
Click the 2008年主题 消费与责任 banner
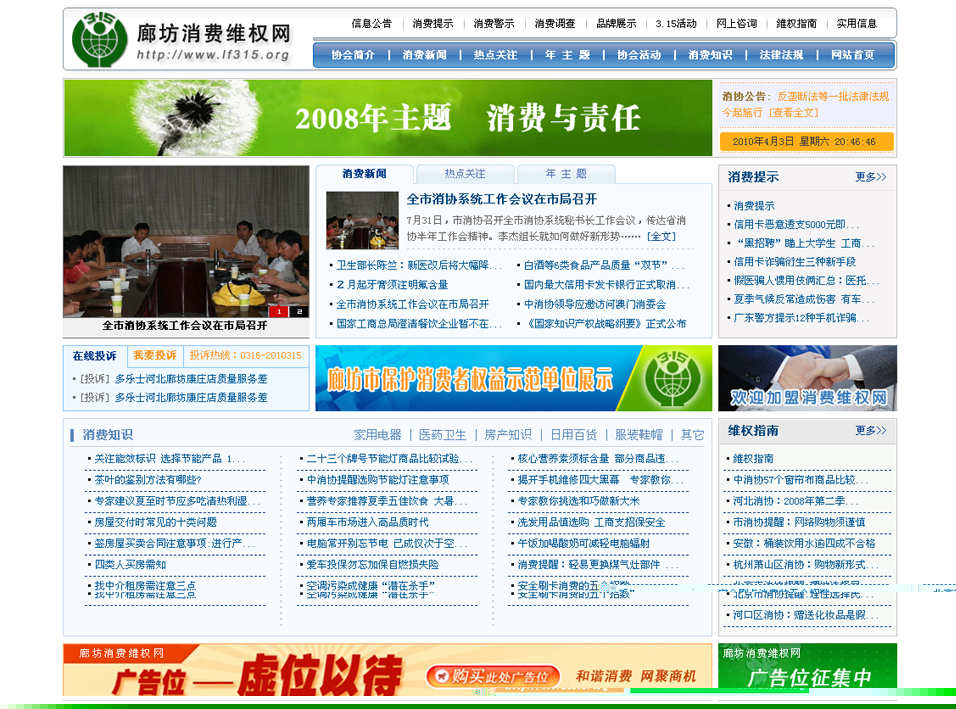[x=388, y=118]
